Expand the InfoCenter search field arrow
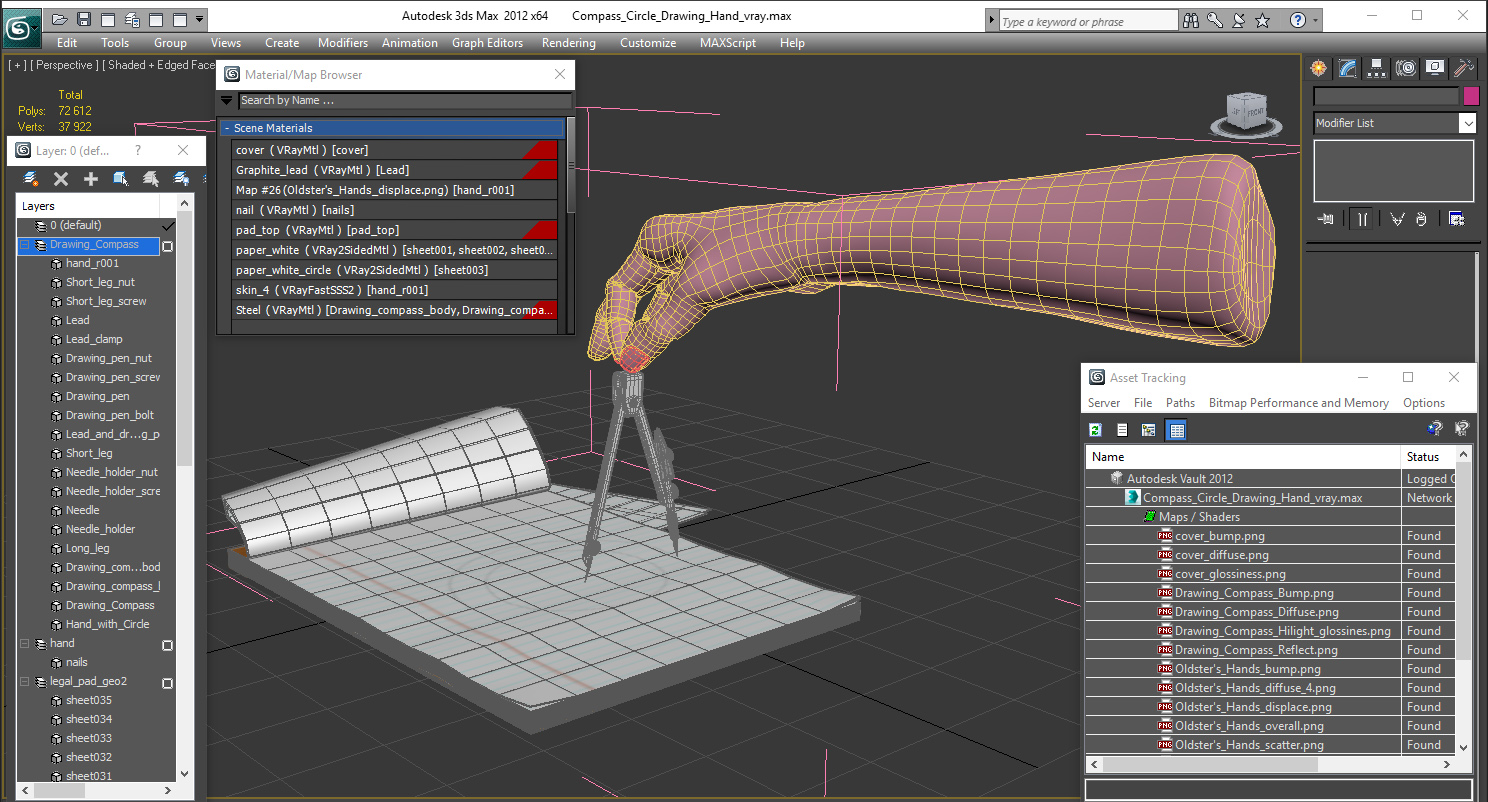This screenshot has height=802, width=1488. pyautogui.click(x=992, y=21)
